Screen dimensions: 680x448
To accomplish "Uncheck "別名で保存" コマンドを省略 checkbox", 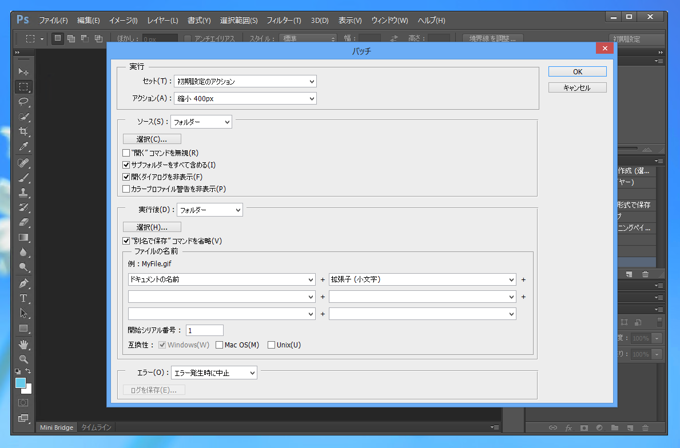I will pyautogui.click(x=126, y=241).
